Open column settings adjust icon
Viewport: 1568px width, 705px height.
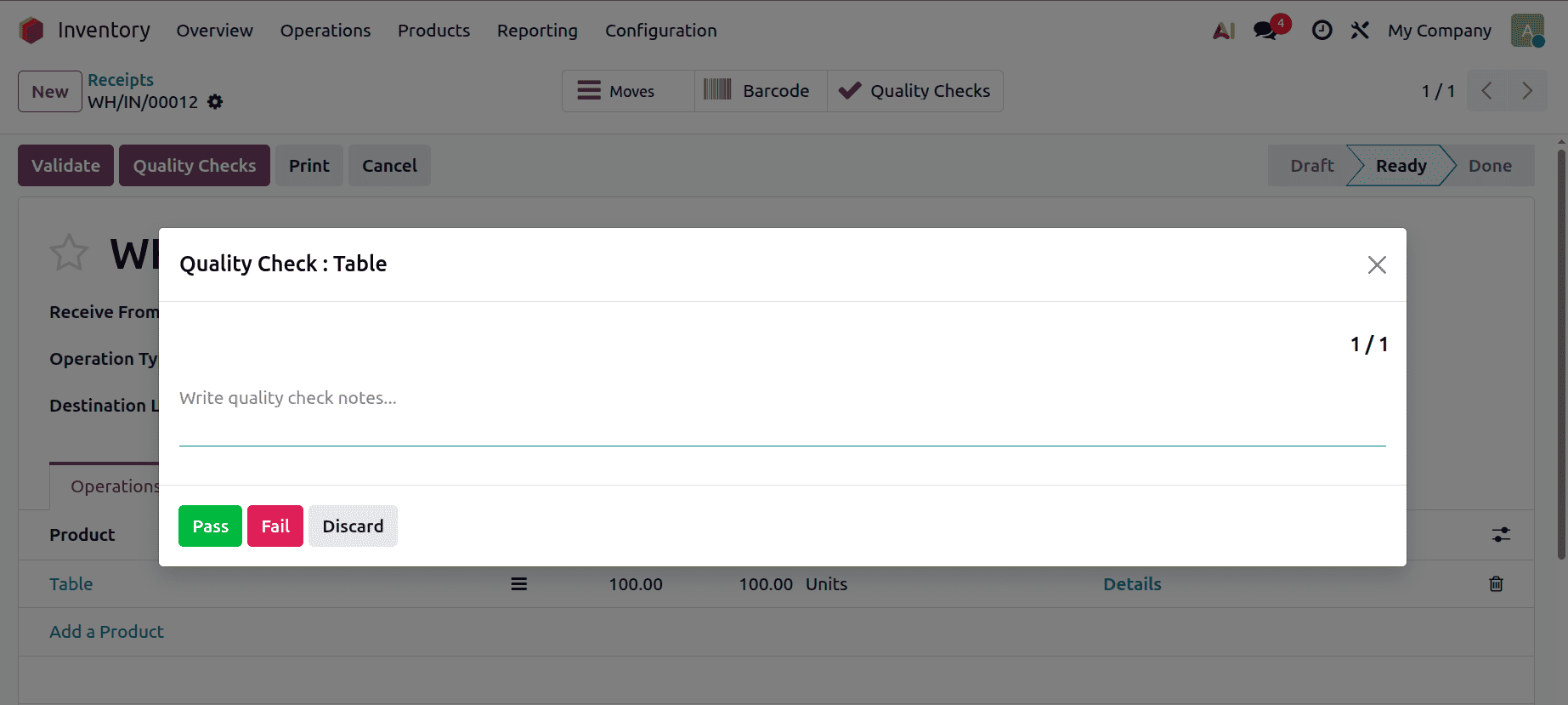click(1501, 535)
